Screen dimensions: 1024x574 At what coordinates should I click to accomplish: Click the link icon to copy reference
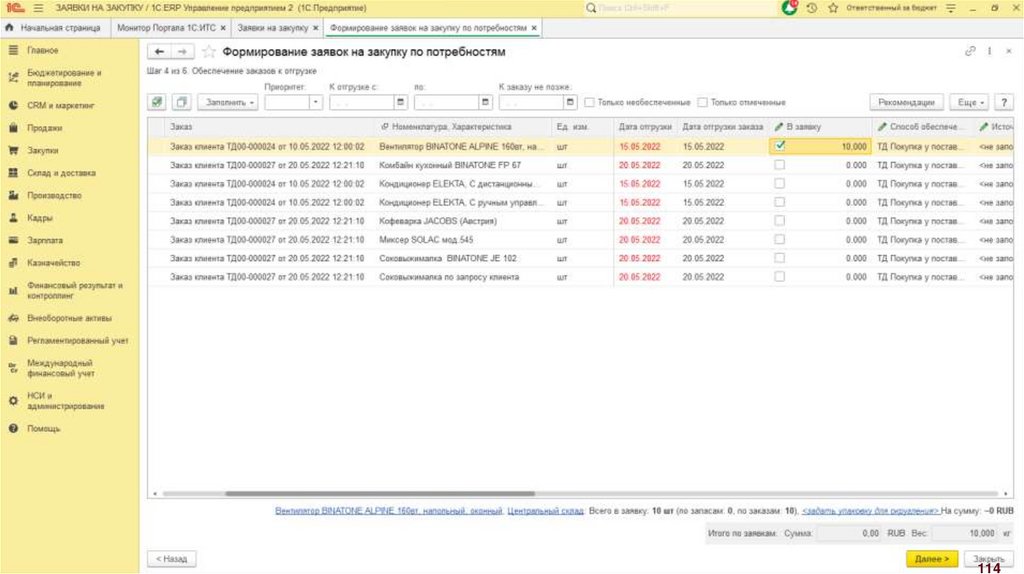[x=969, y=51]
